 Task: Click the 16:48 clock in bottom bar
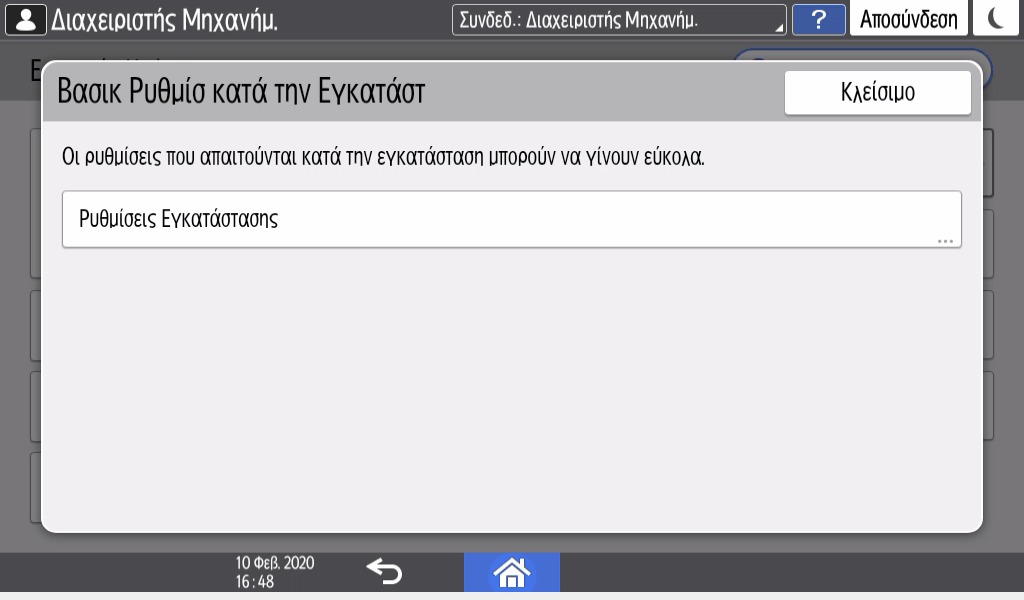(255, 581)
